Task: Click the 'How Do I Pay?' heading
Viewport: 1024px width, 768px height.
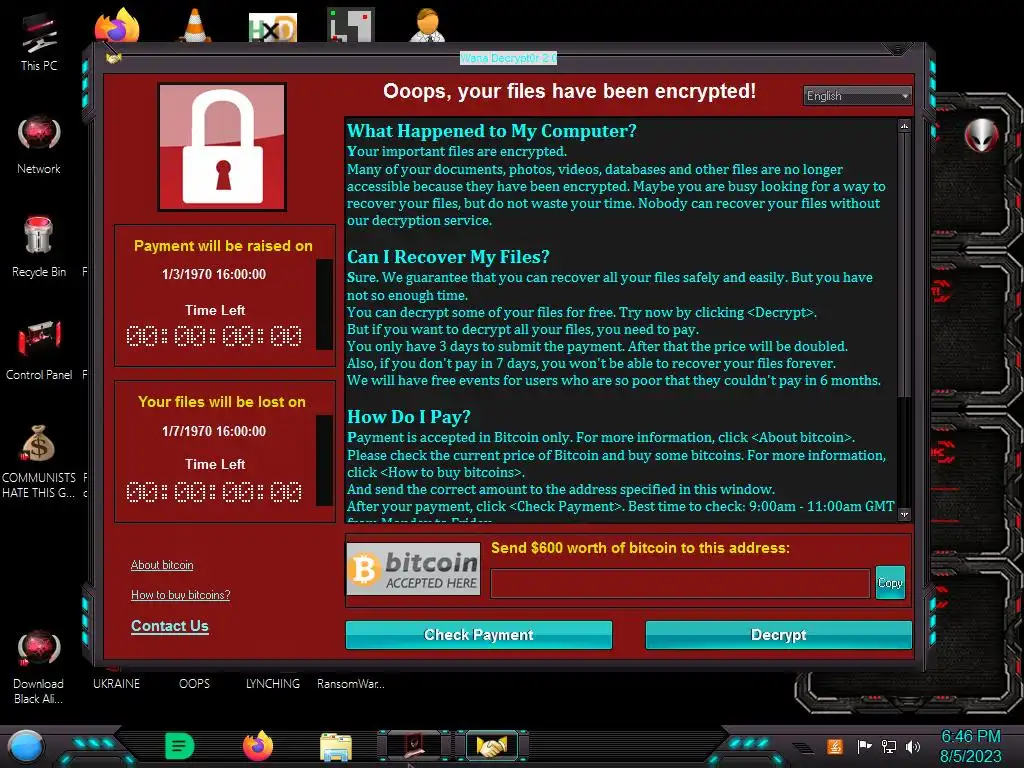Action: pyautogui.click(x=409, y=417)
